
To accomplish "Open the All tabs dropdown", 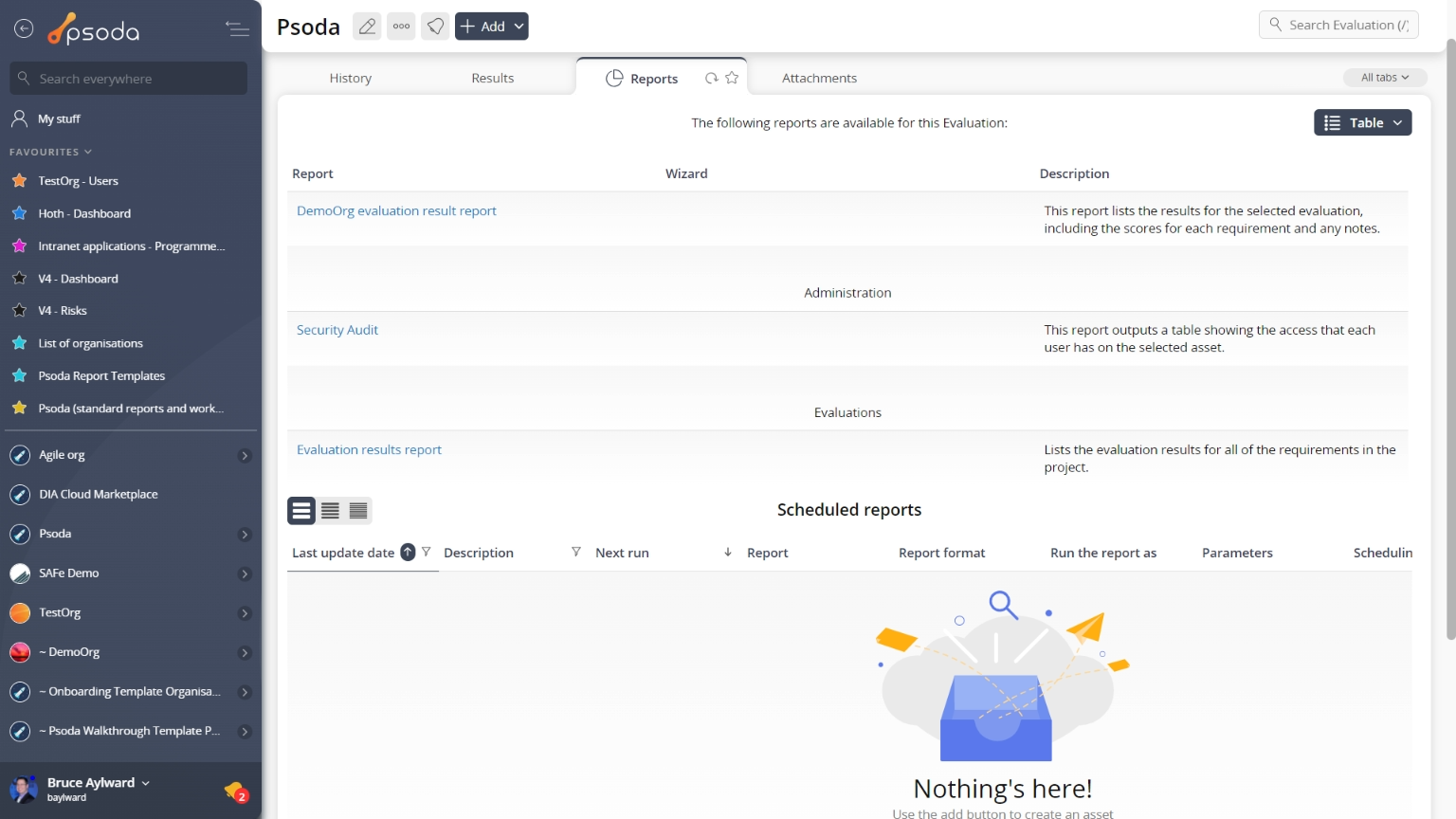I will point(1385,78).
